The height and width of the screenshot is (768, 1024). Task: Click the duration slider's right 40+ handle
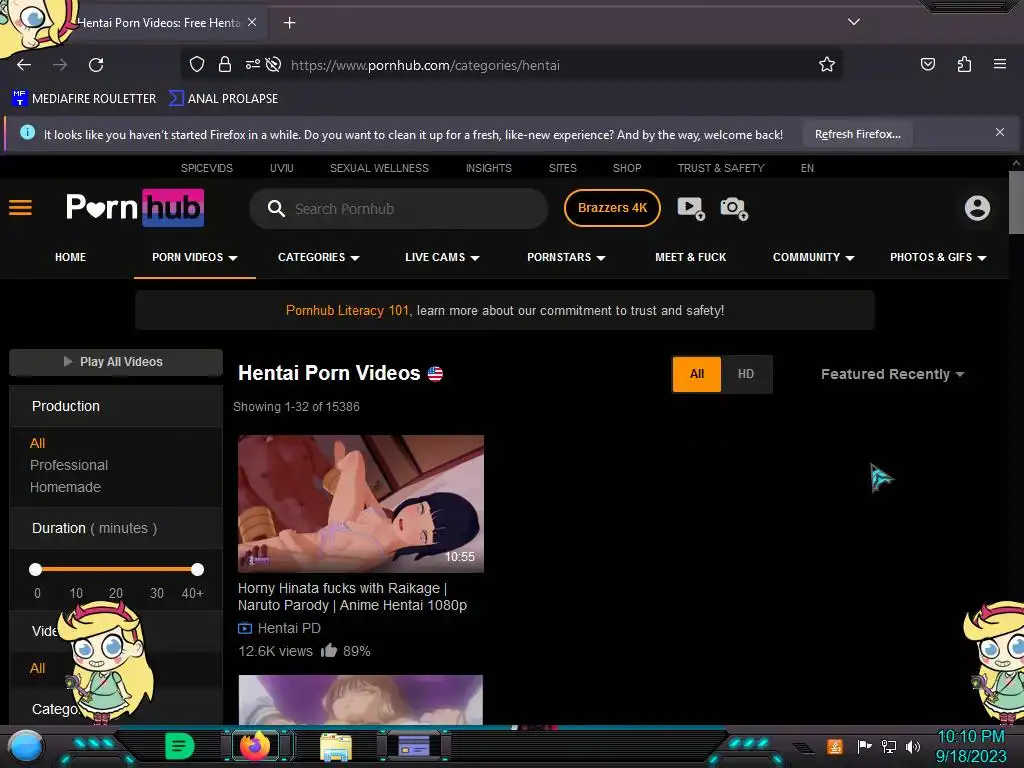pos(197,569)
